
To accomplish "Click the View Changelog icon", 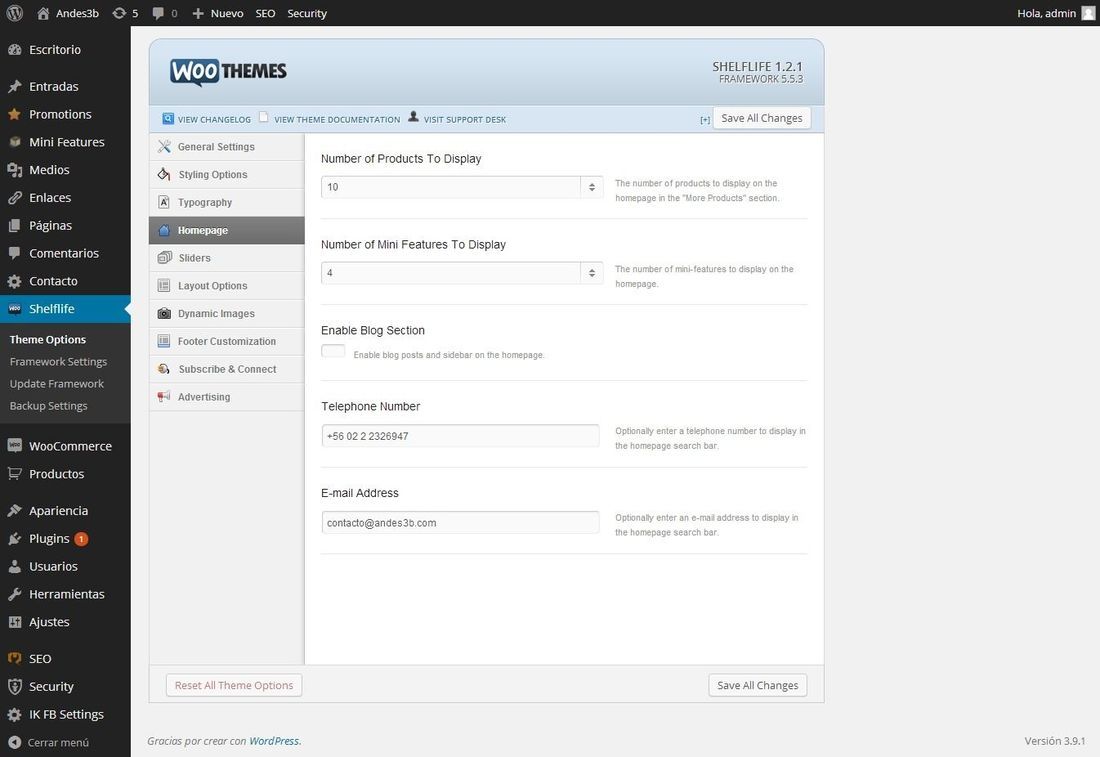I will coord(168,119).
